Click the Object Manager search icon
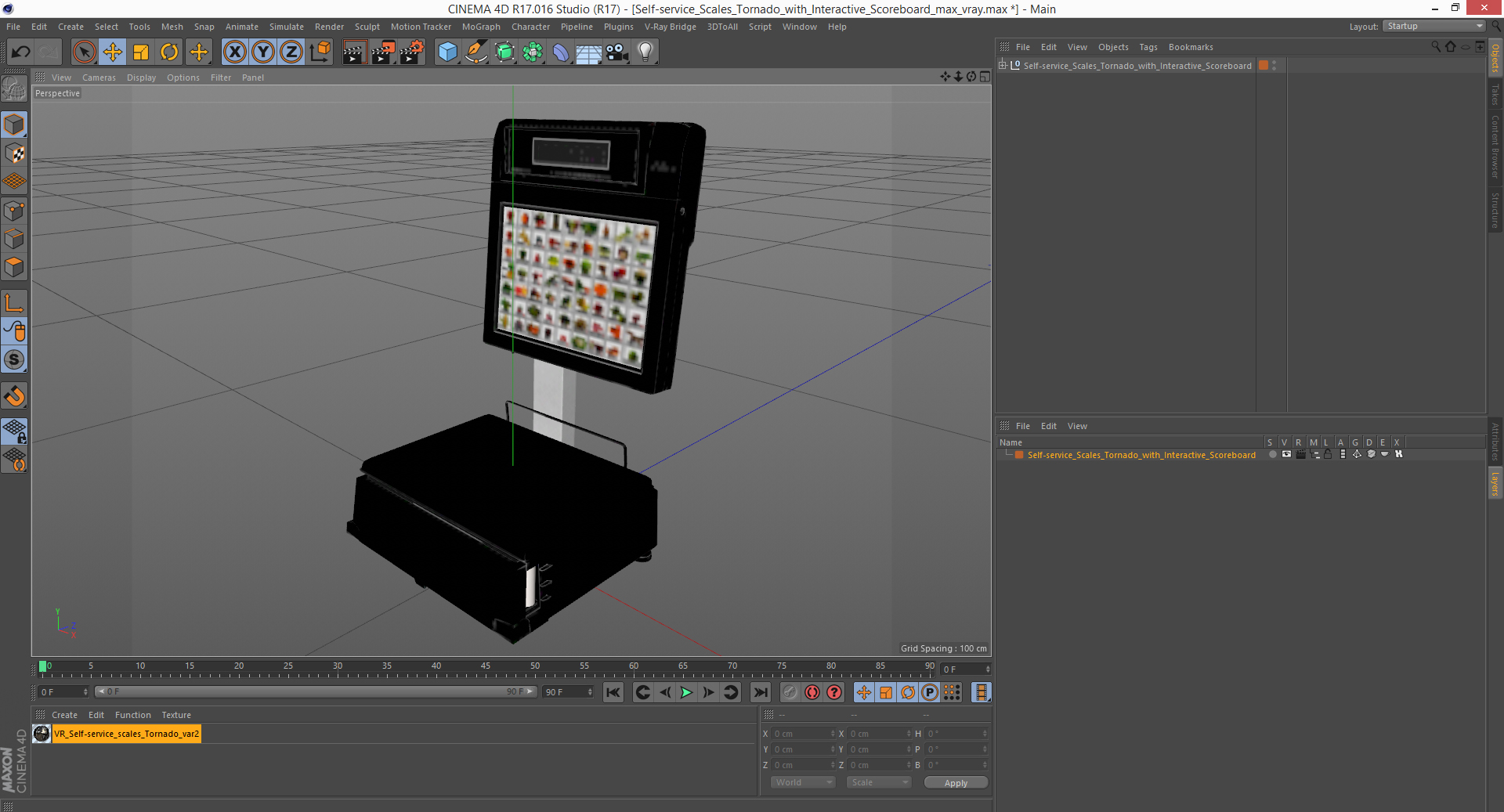 [x=1436, y=47]
